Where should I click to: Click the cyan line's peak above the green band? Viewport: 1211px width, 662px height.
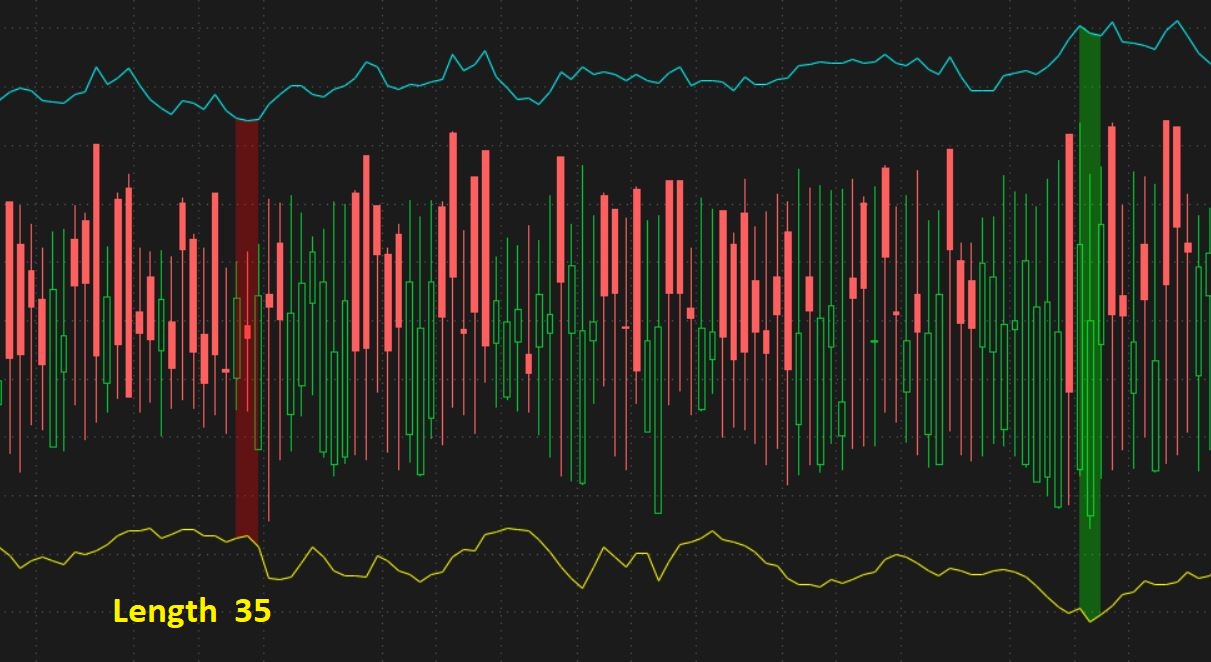pyautogui.click(x=1087, y=29)
